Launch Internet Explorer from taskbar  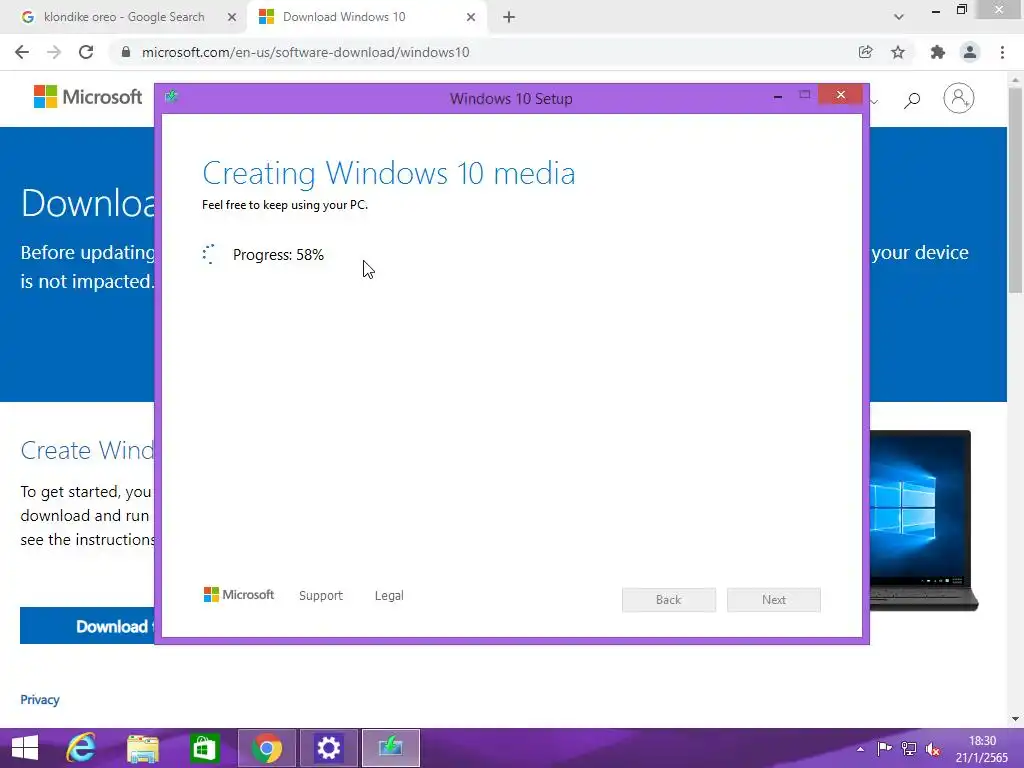coord(81,748)
